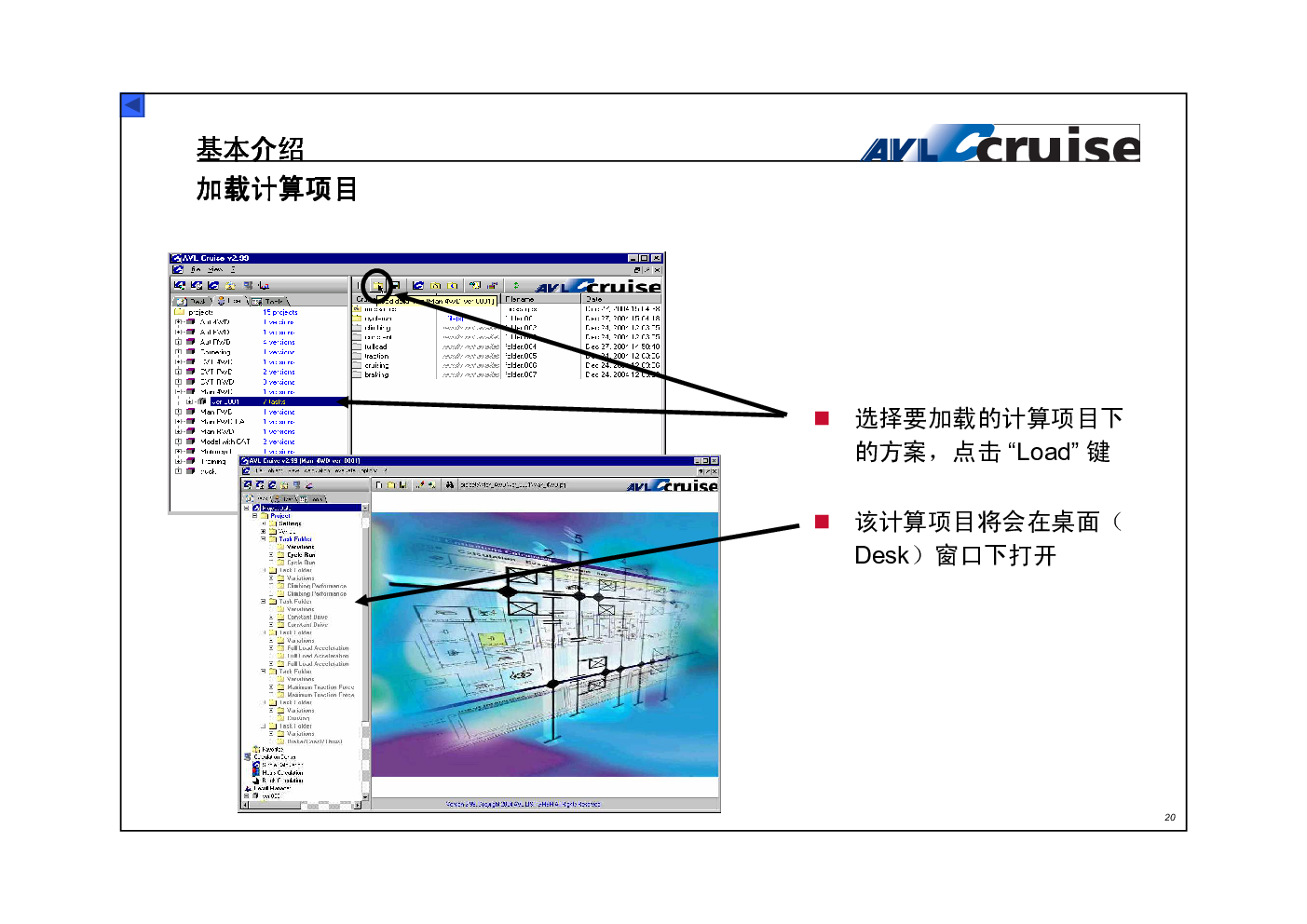Open the ? help menu in back window

coord(233,269)
